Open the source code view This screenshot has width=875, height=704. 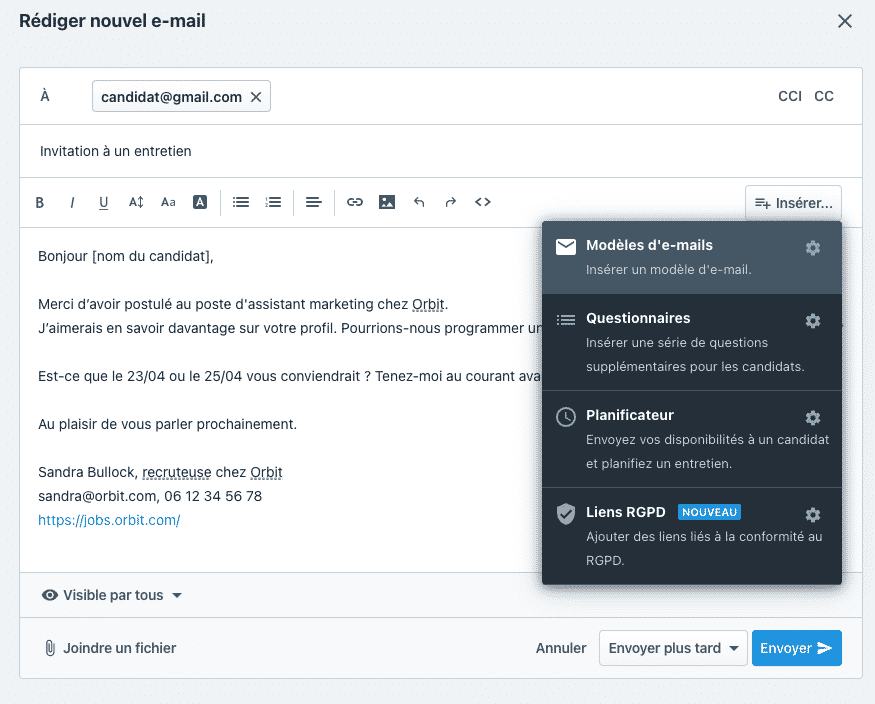click(483, 202)
